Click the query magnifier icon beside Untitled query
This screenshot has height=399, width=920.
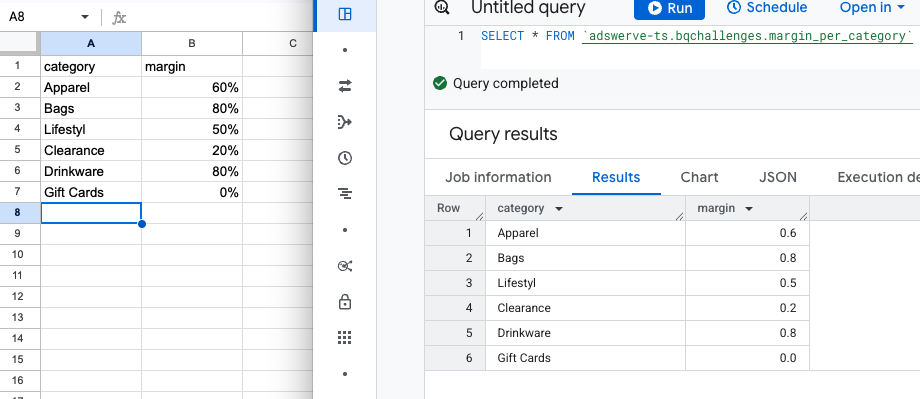pyautogui.click(x=442, y=8)
